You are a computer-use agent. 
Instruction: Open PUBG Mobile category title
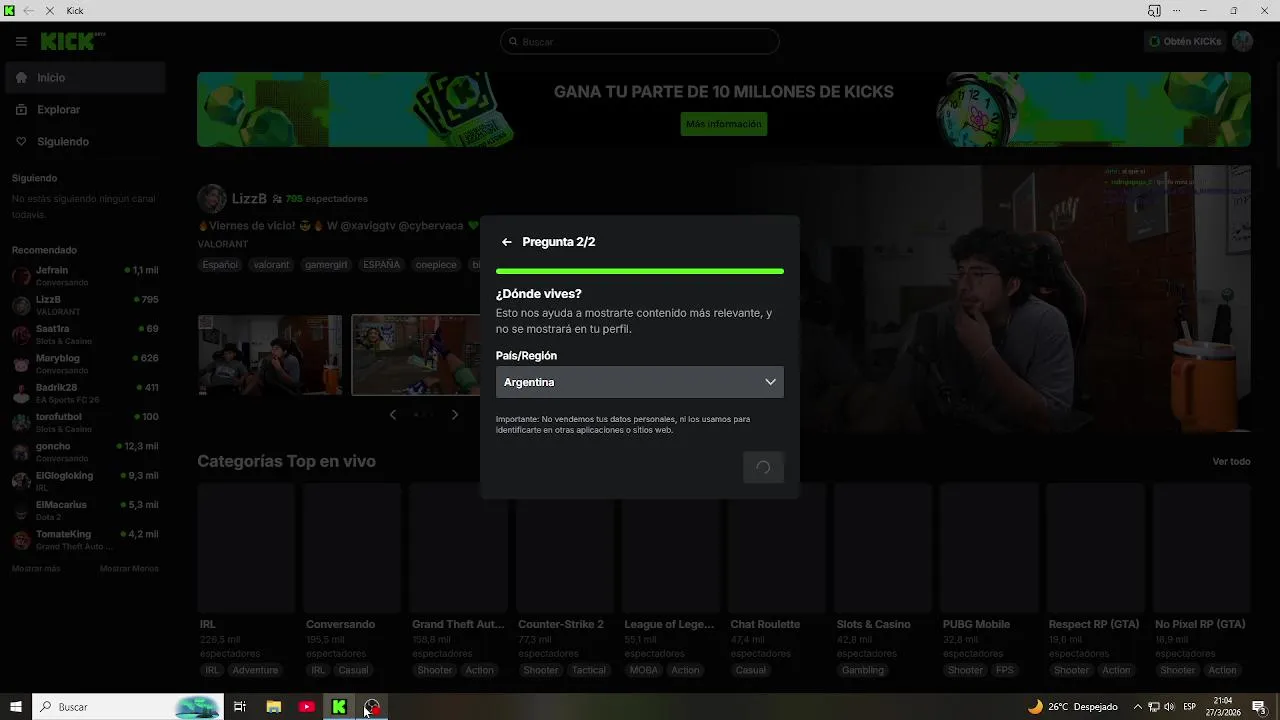coord(976,624)
